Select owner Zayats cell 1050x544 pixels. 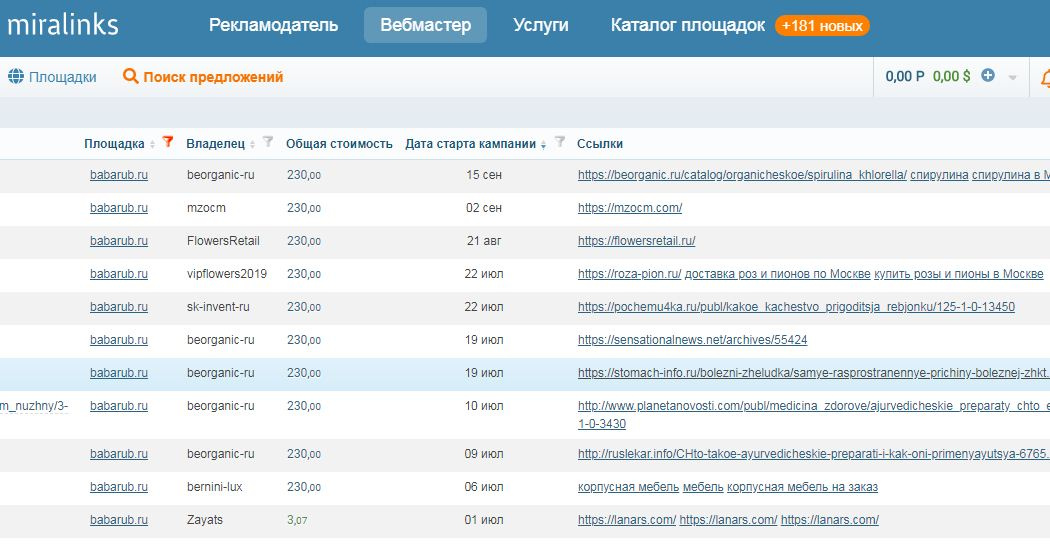[x=205, y=520]
